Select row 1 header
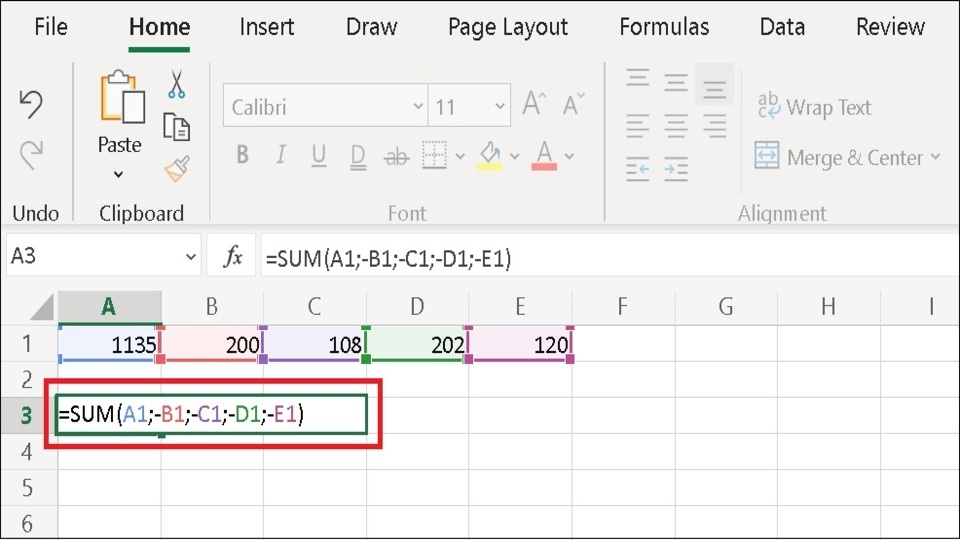This screenshot has height=540, width=960. click(x=28, y=343)
